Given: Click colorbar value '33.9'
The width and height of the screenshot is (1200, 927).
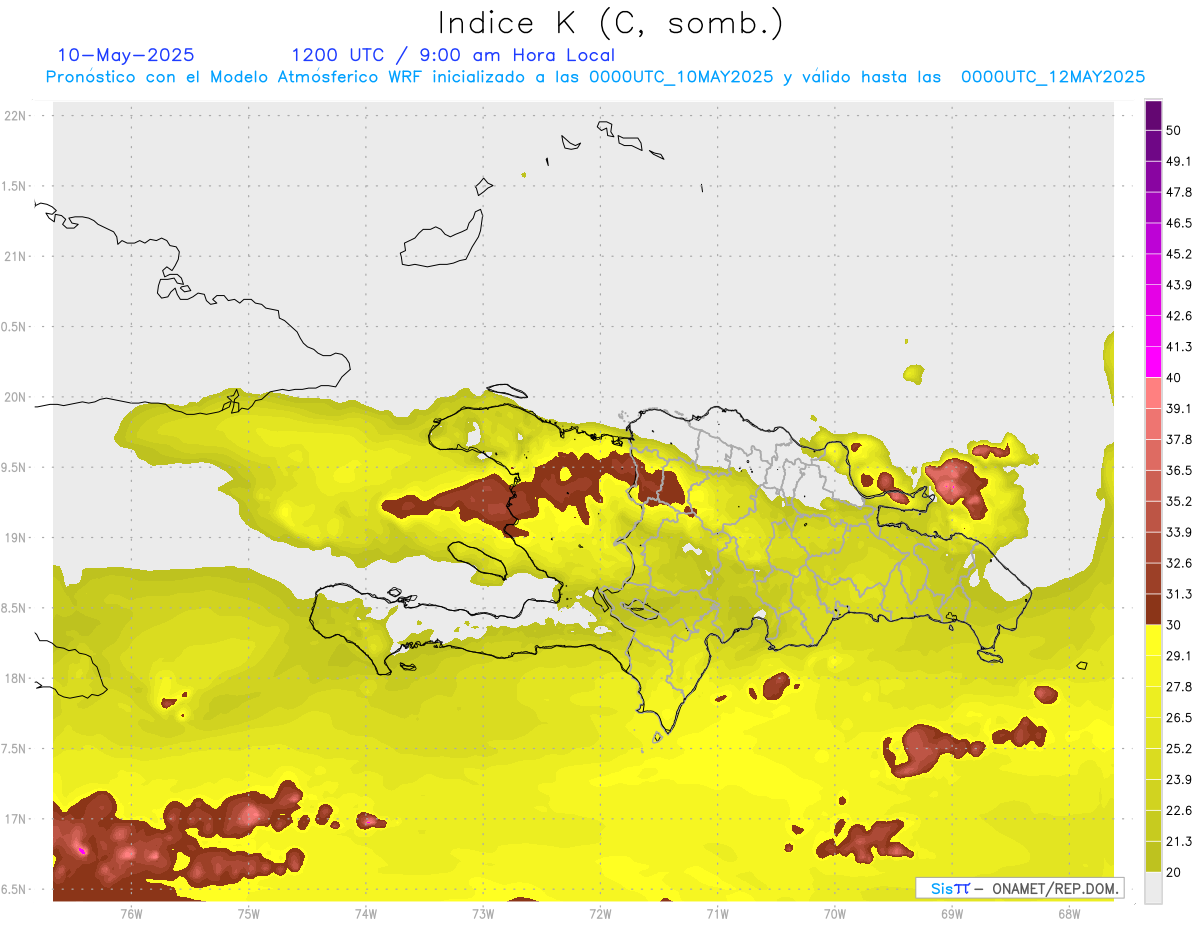Looking at the screenshot, I should 1179,532.
